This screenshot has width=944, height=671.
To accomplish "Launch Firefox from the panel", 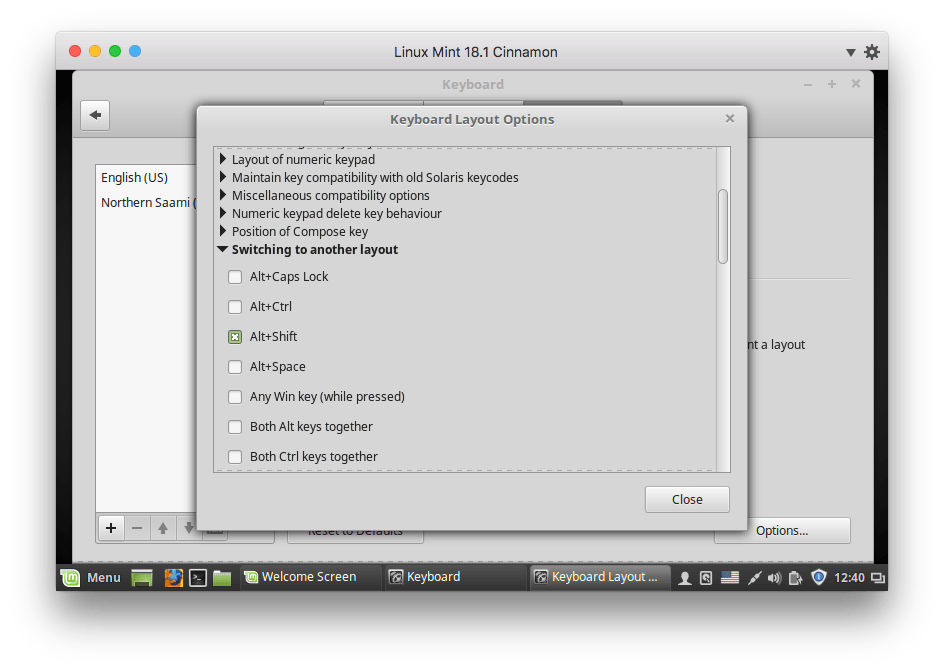I will 174,578.
